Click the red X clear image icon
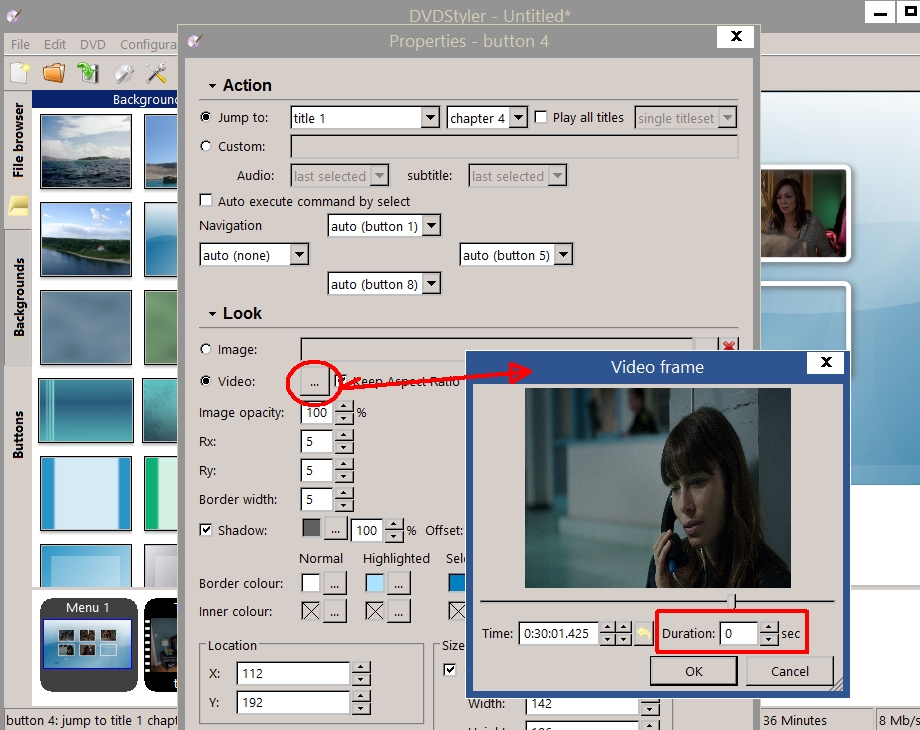Image resolution: width=920 pixels, height=730 pixels. [x=729, y=345]
